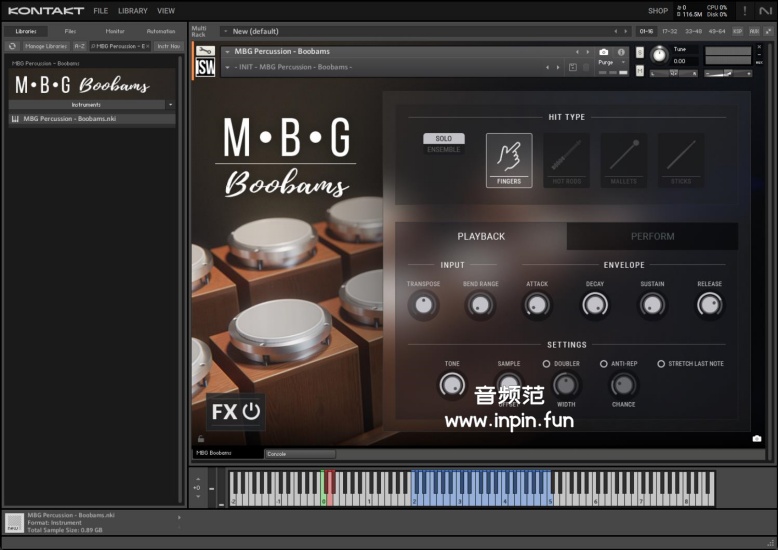The width and height of the screenshot is (778, 550).
Task: Open the LIBRARY menu
Action: coord(132,11)
